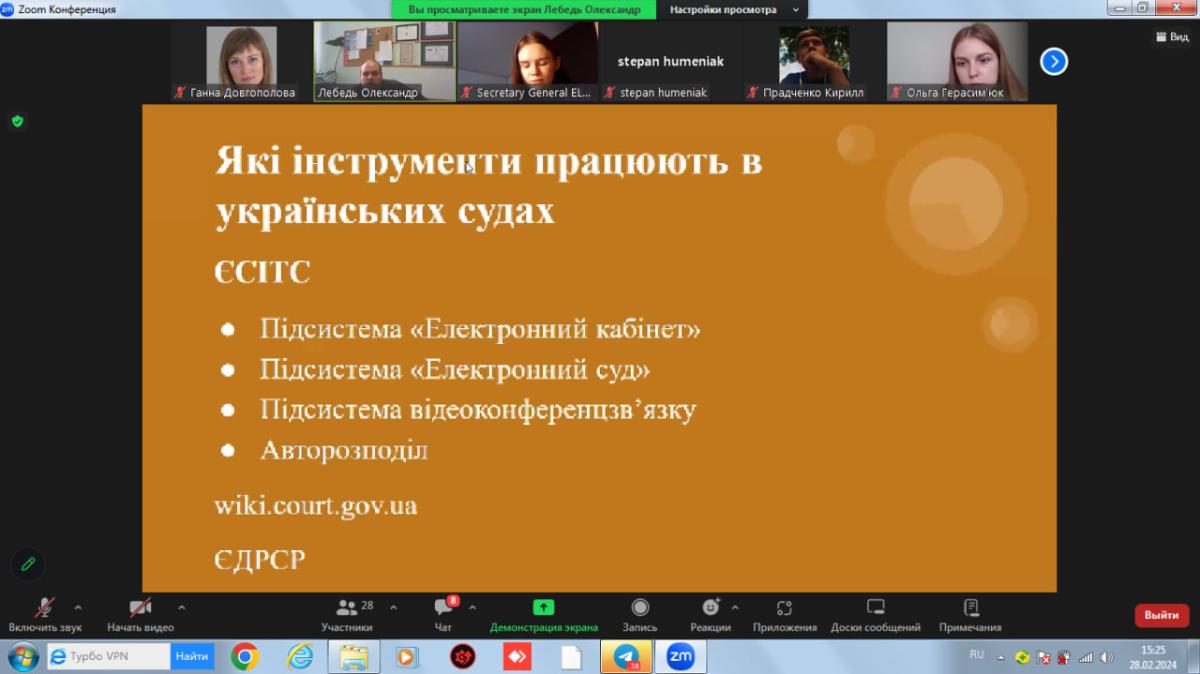This screenshot has height=674, width=1200.
Task: Change input language via RU indicator
Action: click(977, 654)
